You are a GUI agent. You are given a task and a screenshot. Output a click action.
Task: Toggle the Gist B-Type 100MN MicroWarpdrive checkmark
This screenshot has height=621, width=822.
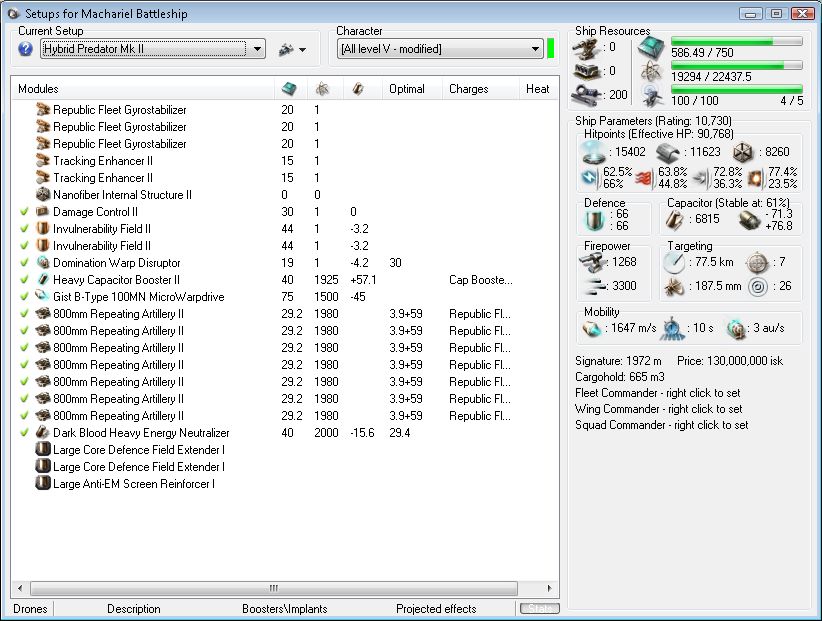(x=24, y=297)
